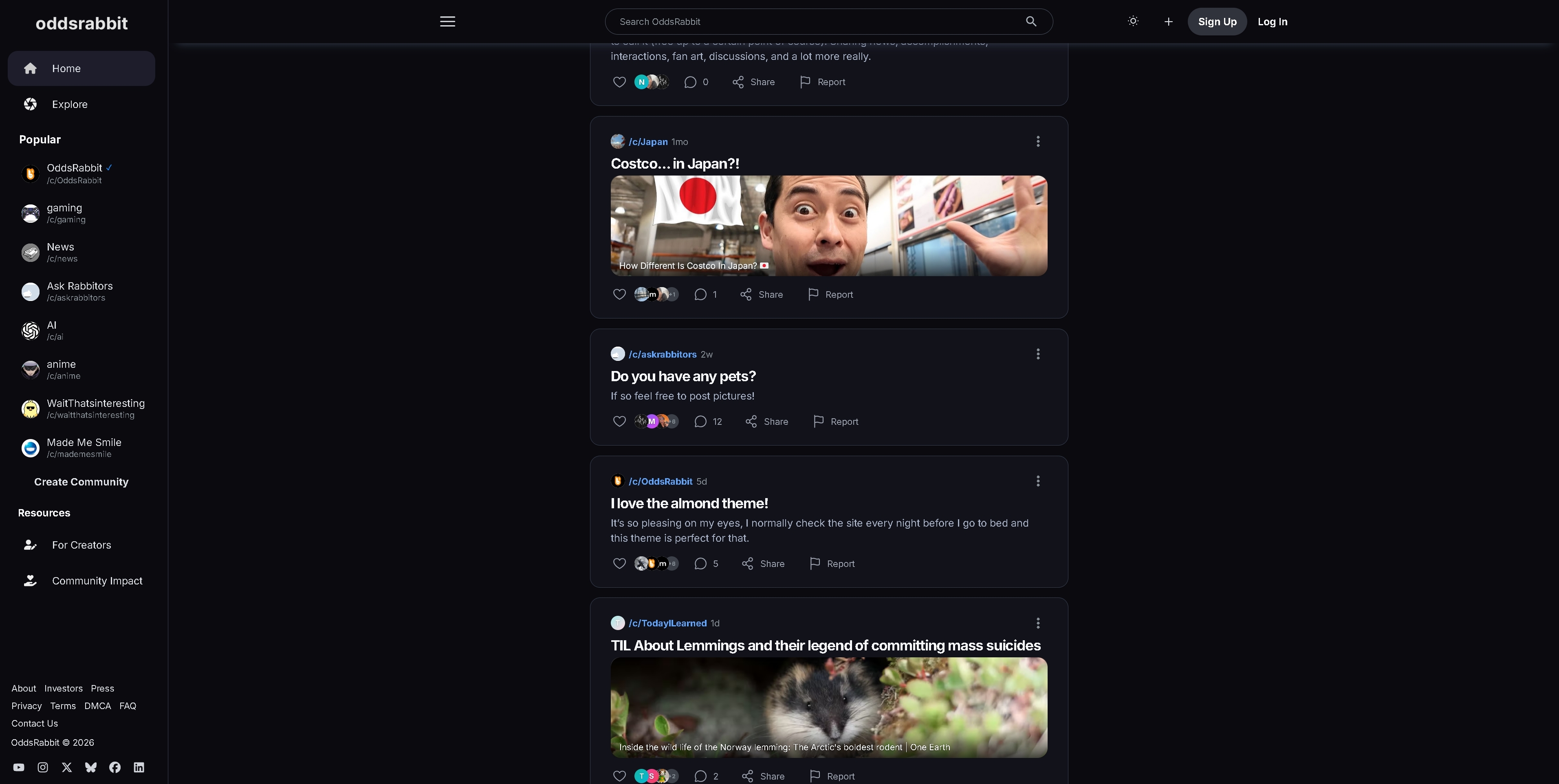Screen dimensions: 1559x784
Task: Toggle the light/dark theme sun icon
Action: [1133, 21]
